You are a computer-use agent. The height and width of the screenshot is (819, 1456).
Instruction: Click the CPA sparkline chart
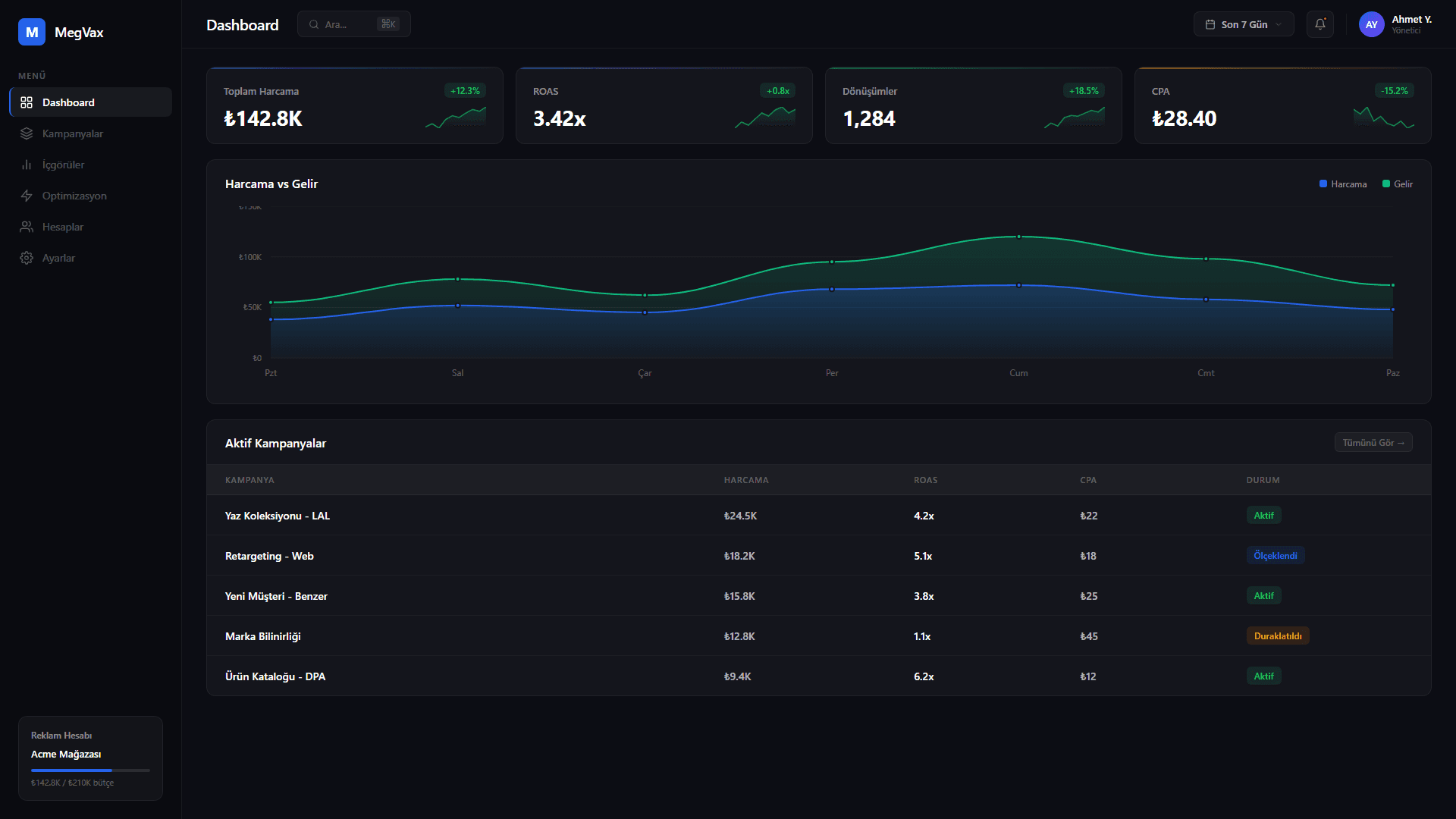pos(1384,118)
